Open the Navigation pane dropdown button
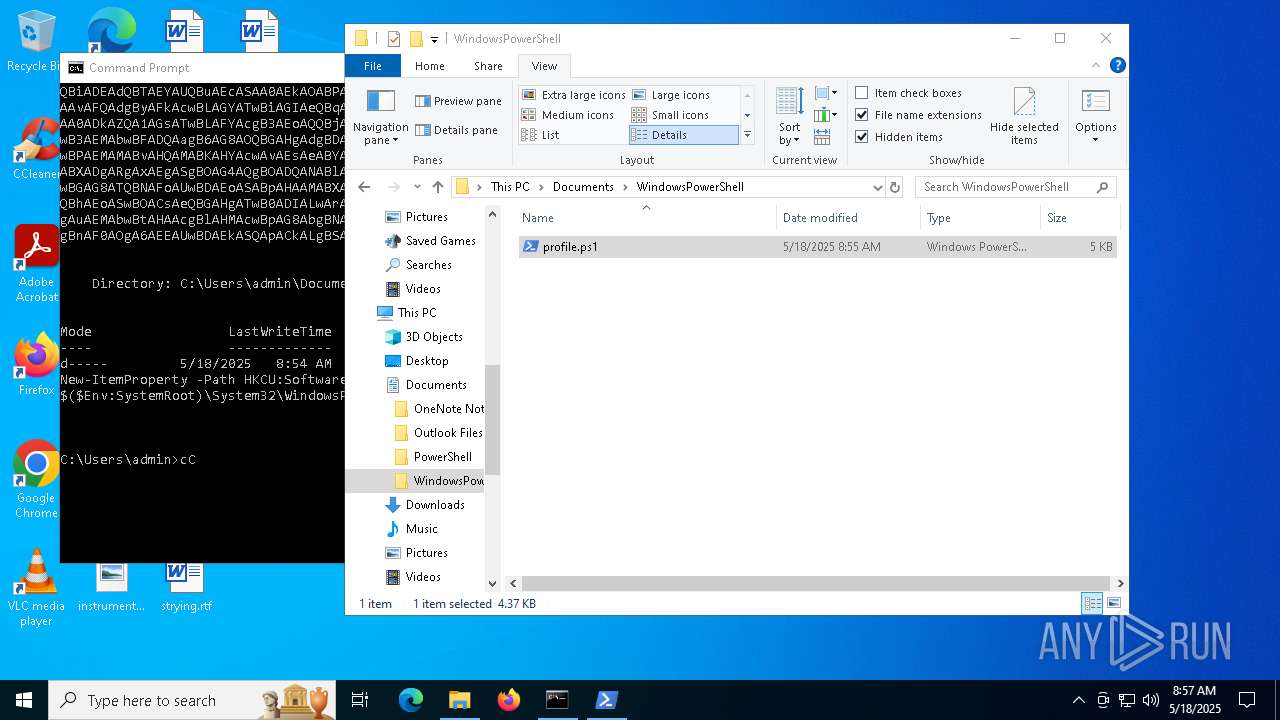Viewport: 1280px width, 720px height. (380, 116)
